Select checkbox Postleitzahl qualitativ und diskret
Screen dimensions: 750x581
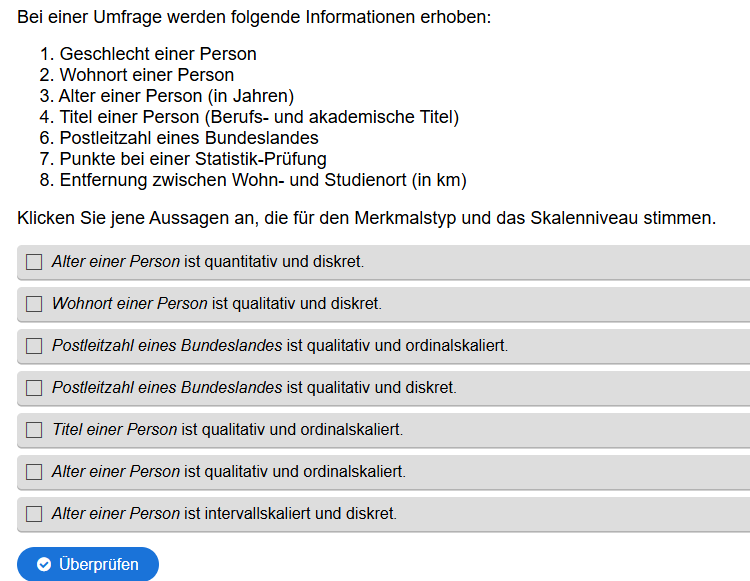click(34, 388)
